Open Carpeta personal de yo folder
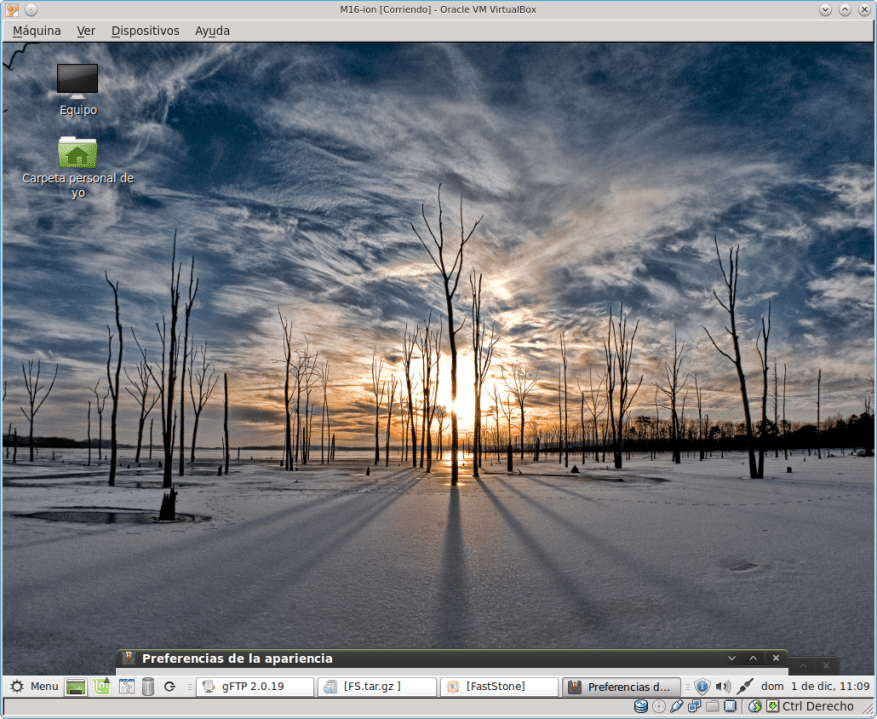Viewport: 877px width, 719px height. click(77, 153)
